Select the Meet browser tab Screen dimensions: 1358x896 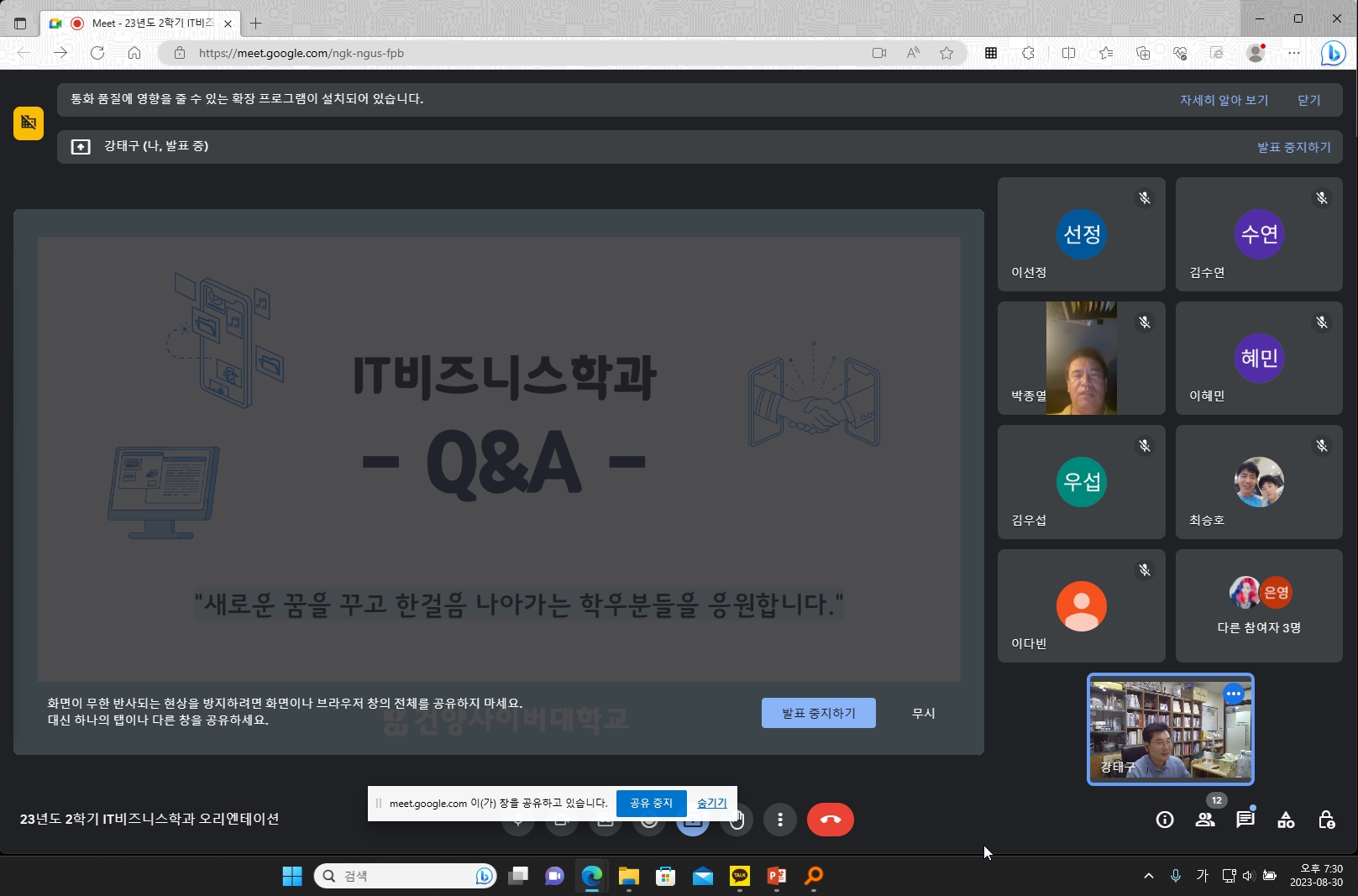pos(140,24)
